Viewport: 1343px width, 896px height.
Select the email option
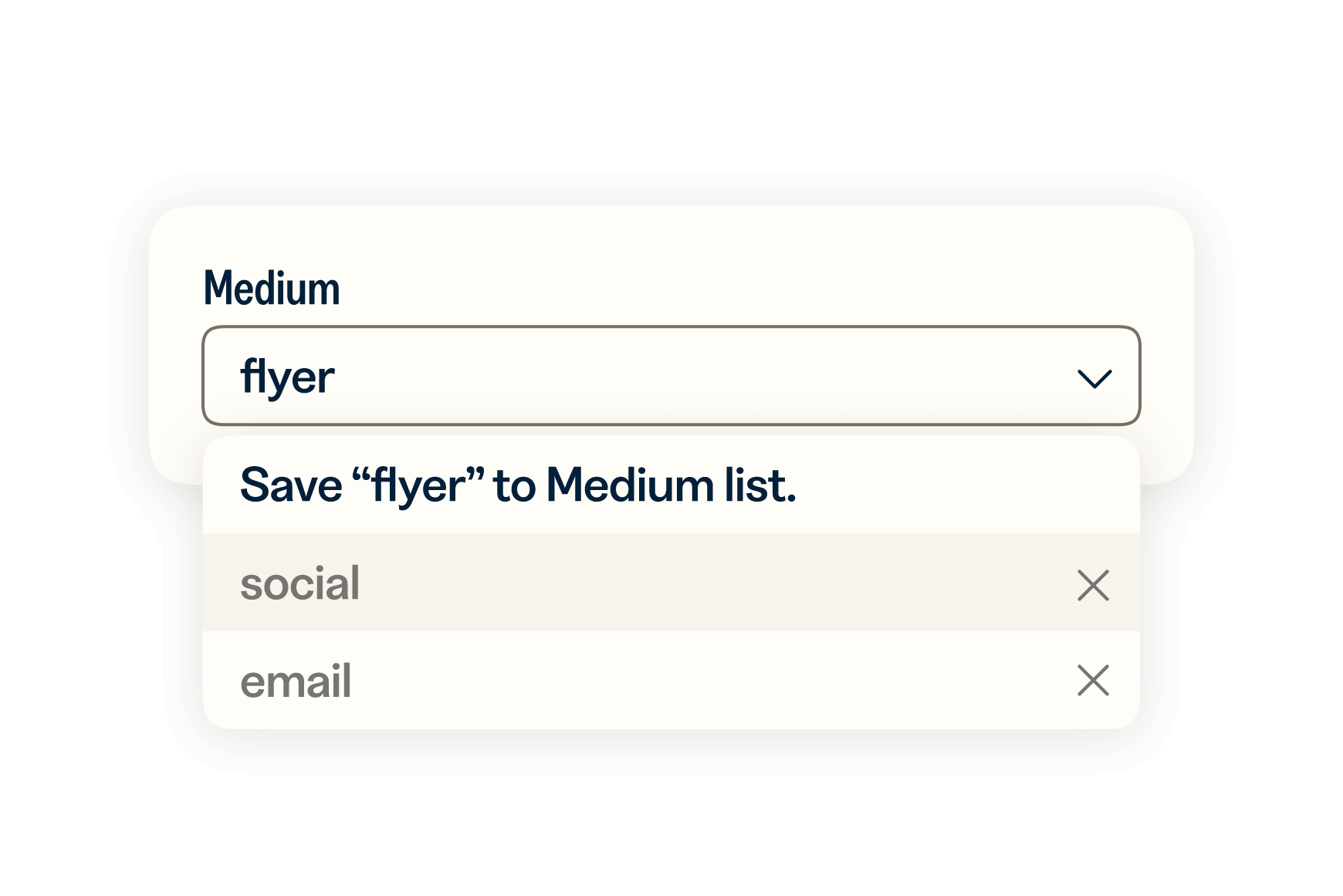(x=296, y=681)
